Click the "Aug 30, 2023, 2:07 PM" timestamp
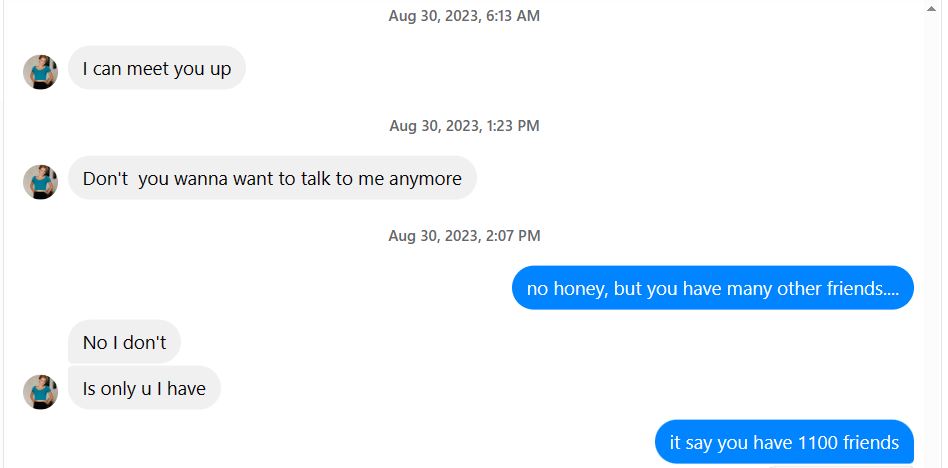The width and height of the screenshot is (948, 468). coord(464,235)
